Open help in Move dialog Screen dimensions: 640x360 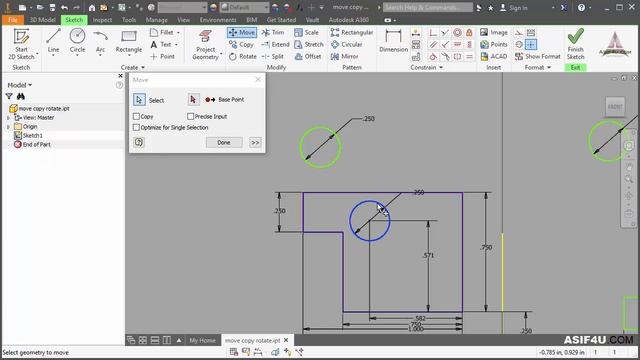pyautogui.click(x=139, y=142)
